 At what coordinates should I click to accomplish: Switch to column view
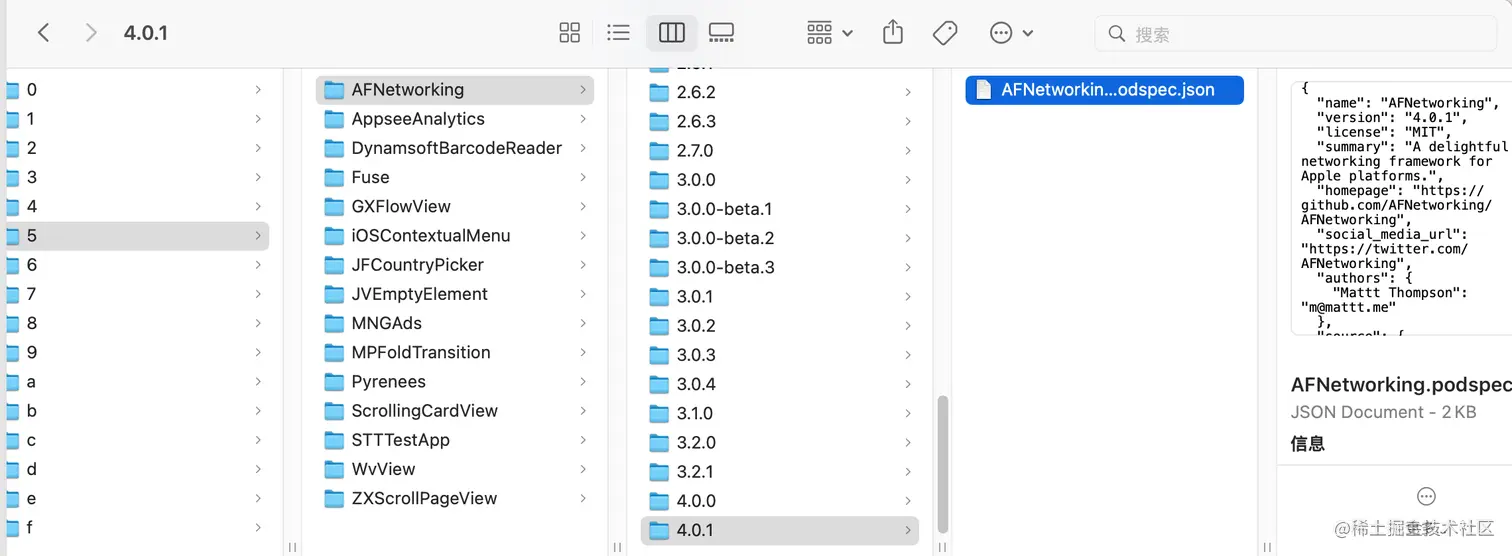pyautogui.click(x=672, y=33)
